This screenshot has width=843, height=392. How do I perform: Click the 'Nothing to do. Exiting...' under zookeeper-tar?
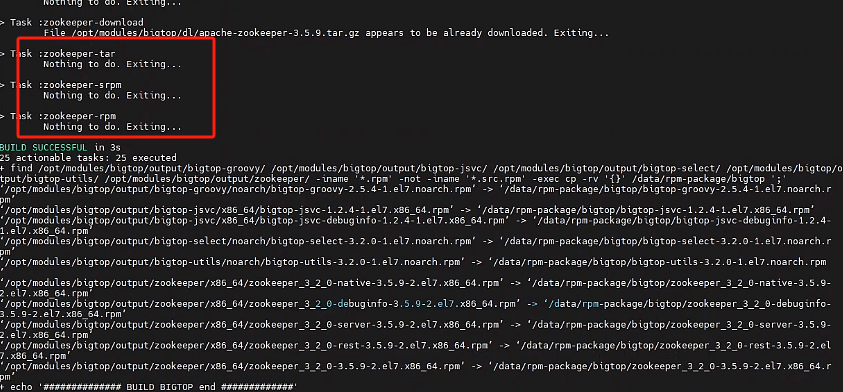[112, 65]
